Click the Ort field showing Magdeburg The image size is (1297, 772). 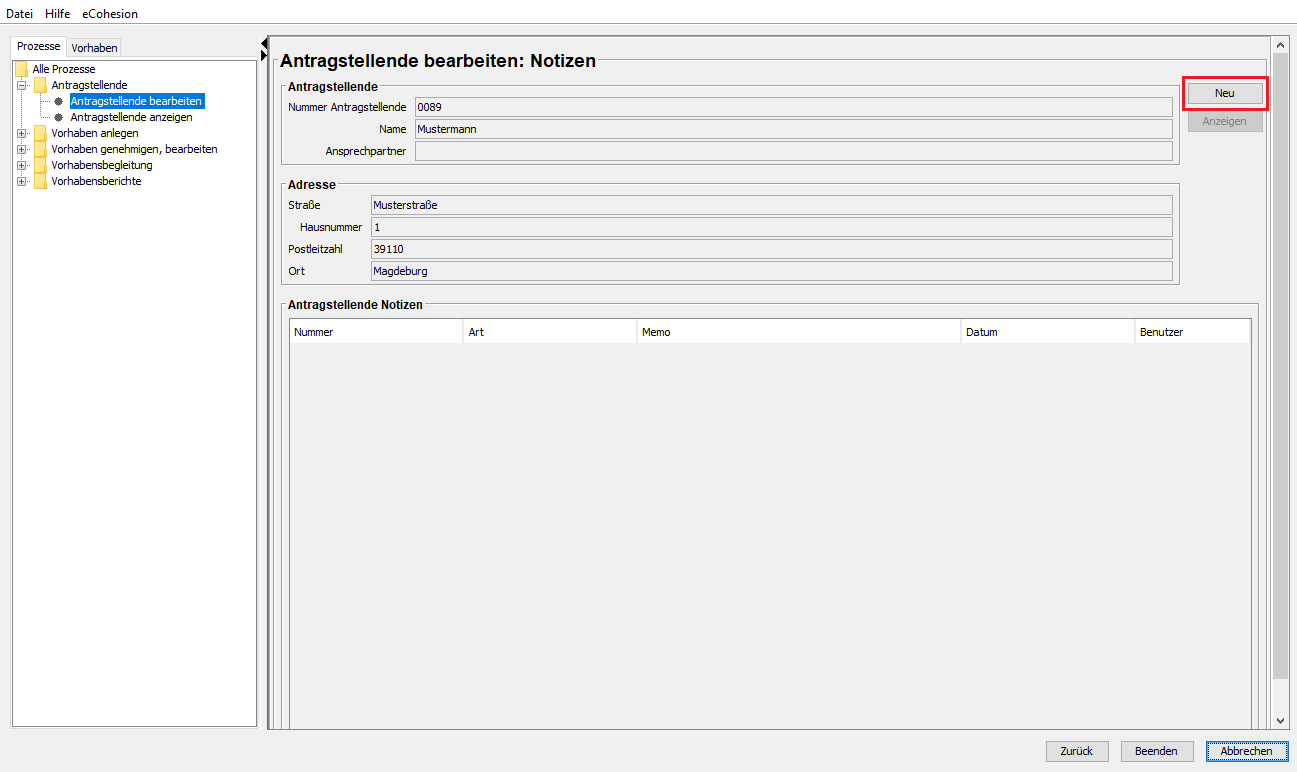pyautogui.click(x=771, y=271)
